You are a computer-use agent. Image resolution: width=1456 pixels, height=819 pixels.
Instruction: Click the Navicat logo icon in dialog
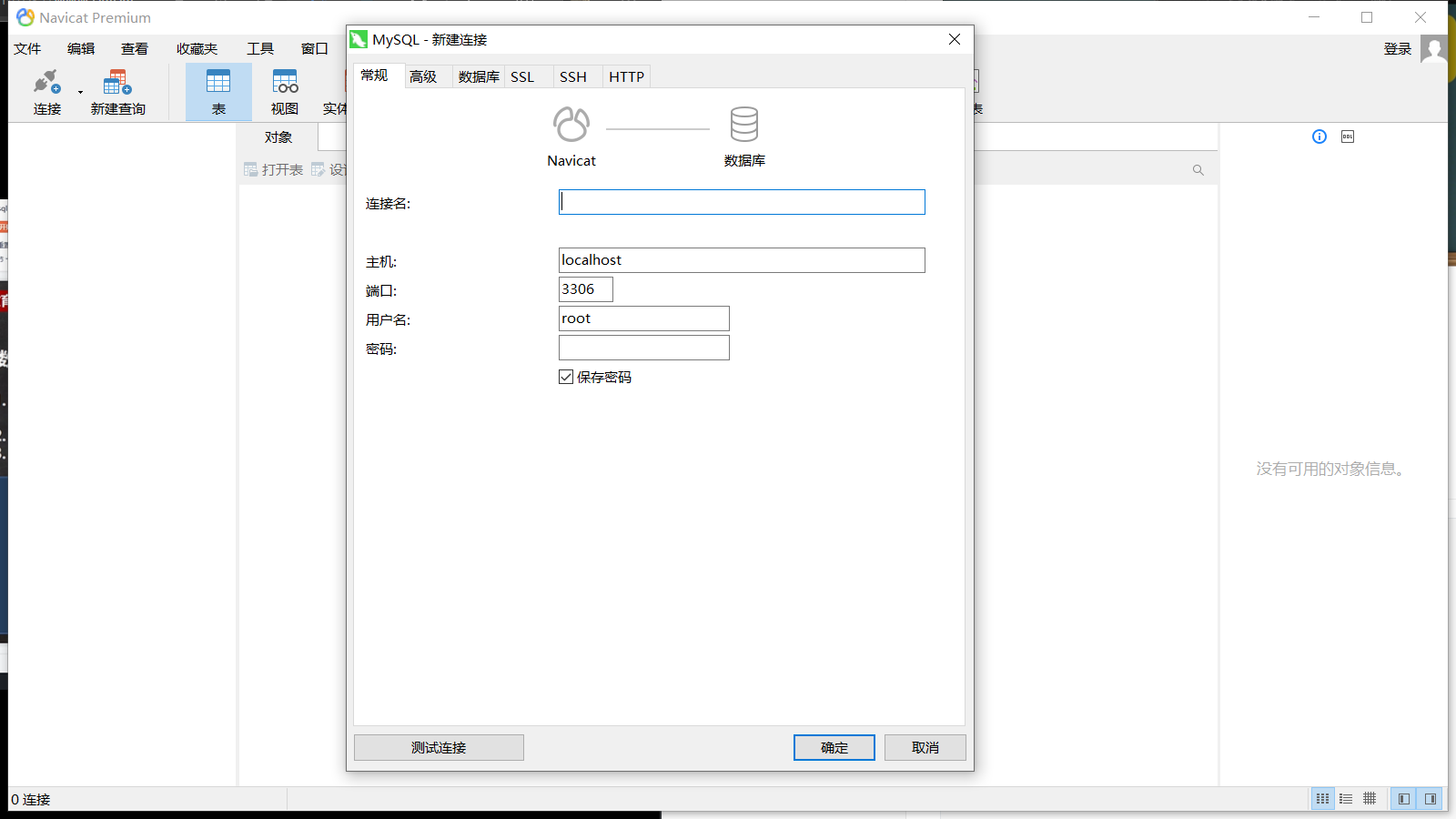tap(571, 125)
